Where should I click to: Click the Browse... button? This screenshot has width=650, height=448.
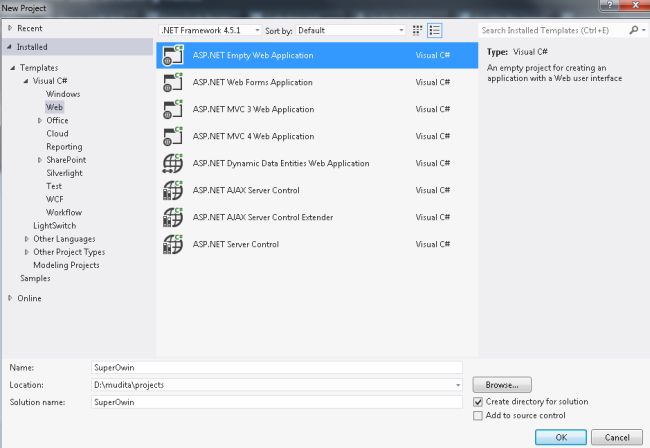click(502, 385)
